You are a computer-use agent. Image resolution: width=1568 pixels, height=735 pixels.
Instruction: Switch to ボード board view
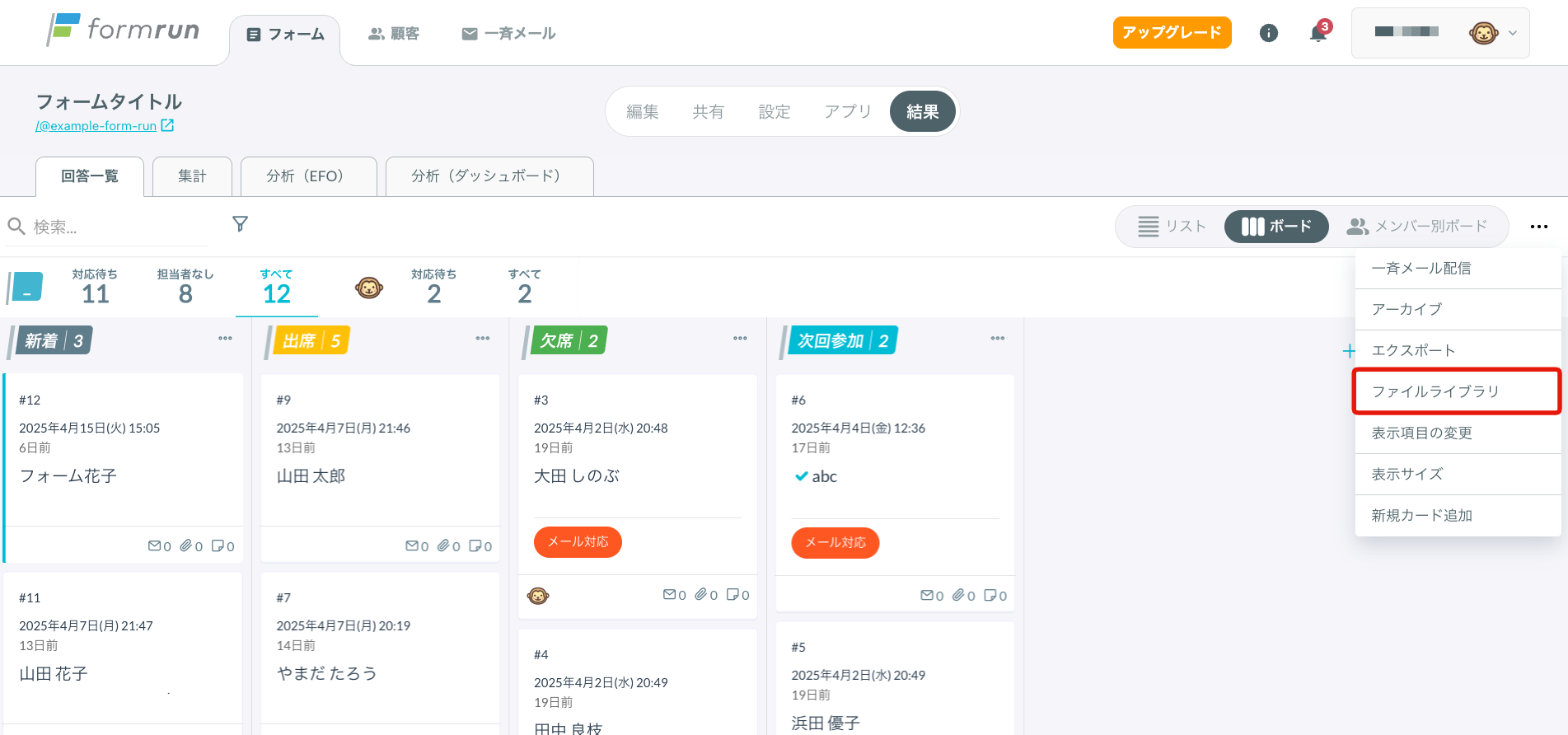coord(1275,227)
